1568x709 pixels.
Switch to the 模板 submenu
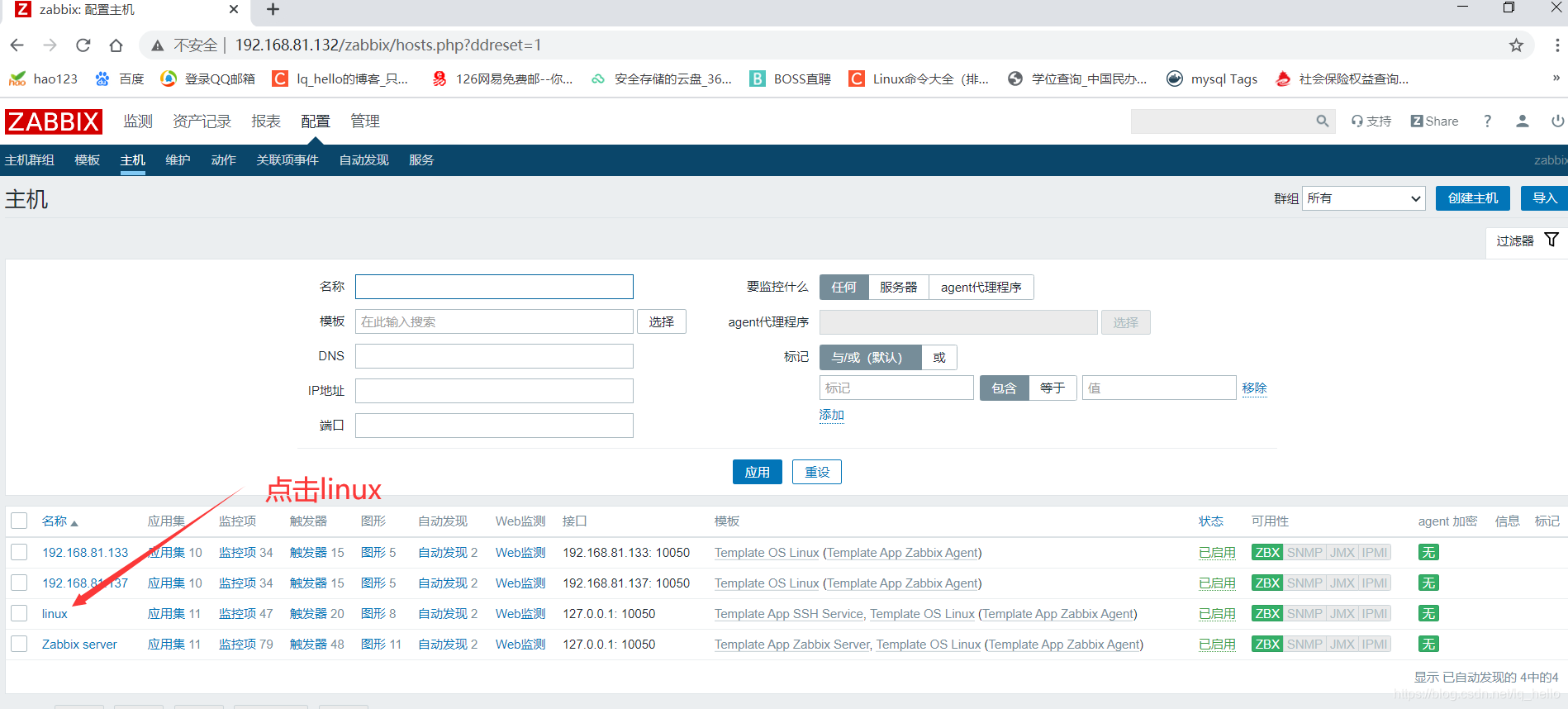coord(87,160)
